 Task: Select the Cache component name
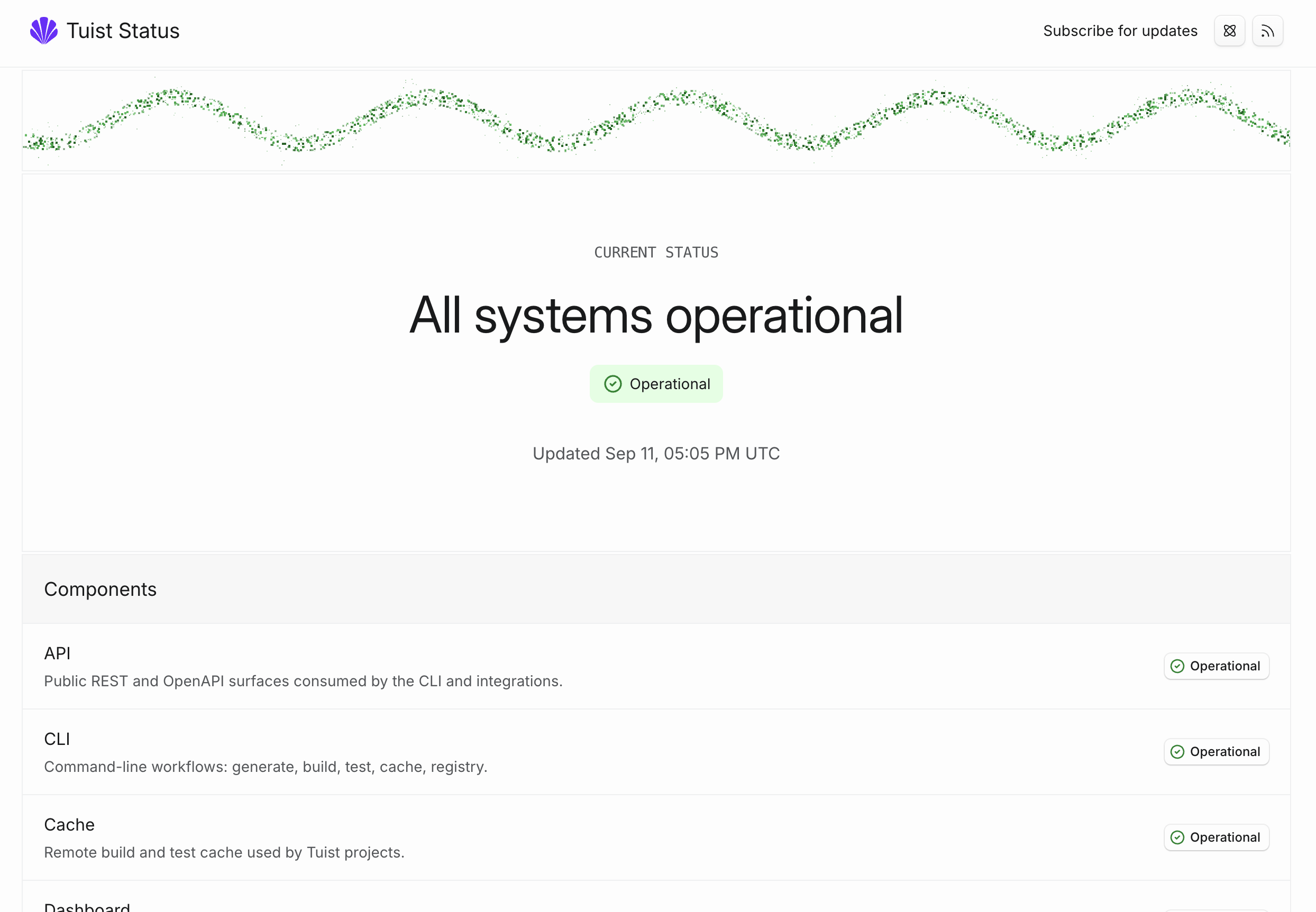69,825
